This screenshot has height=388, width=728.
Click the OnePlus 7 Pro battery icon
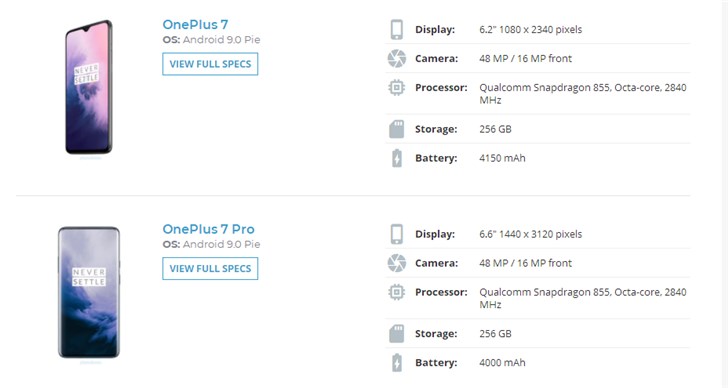click(x=396, y=362)
